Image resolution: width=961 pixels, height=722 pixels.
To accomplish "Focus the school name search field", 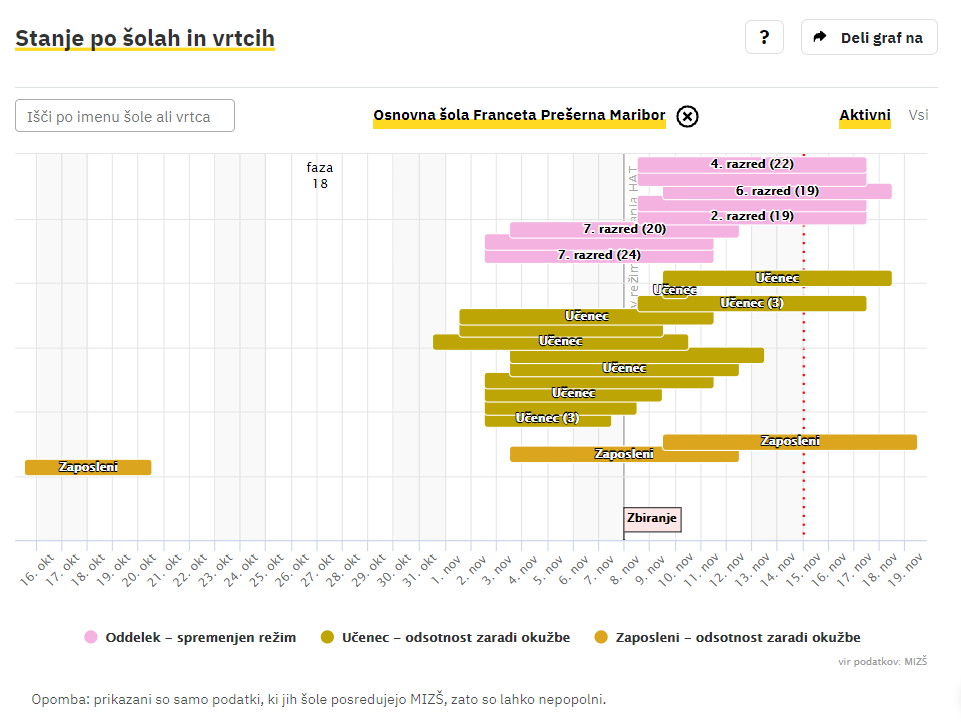I will pyautogui.click(x=125, y=116).
